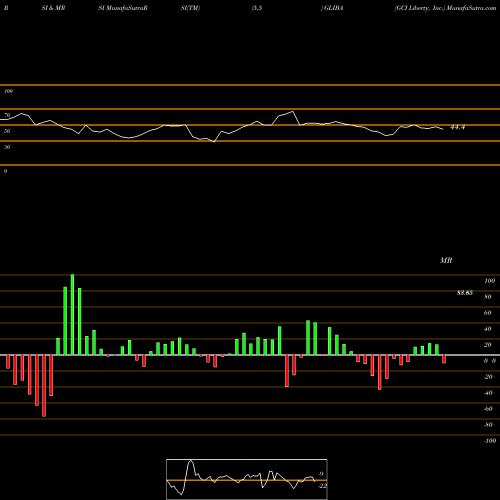The height and width of the screenshot is (500, 500).
Task: Click the -9 label in mini chart
Action: 320,474
